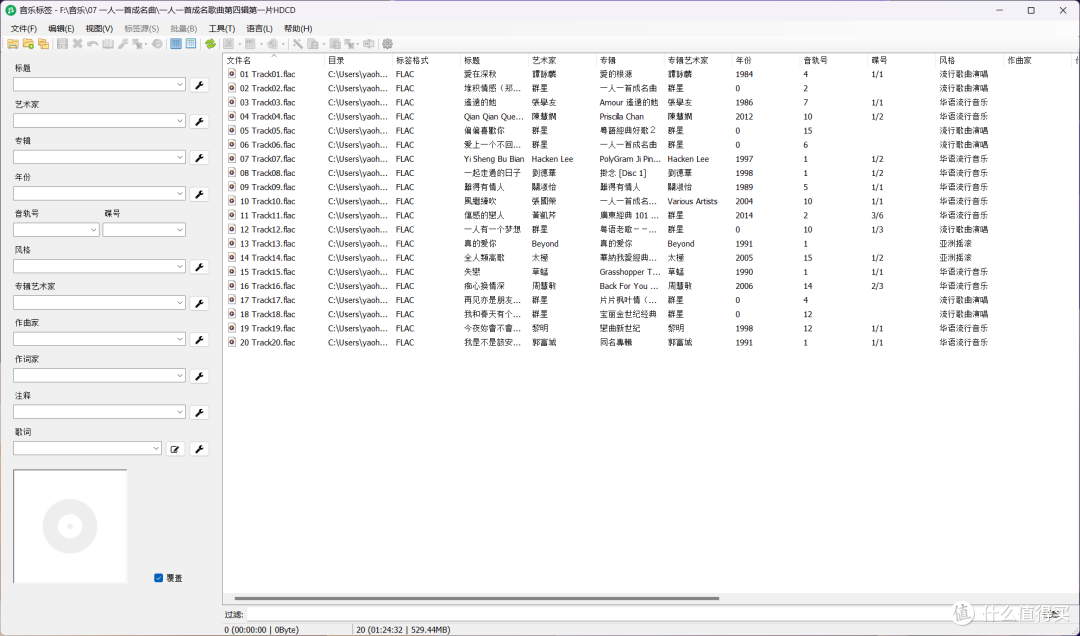
Task: Click the wrench button beside 艺术家 field
Action: pyautogui.click(x=199, y=121)
